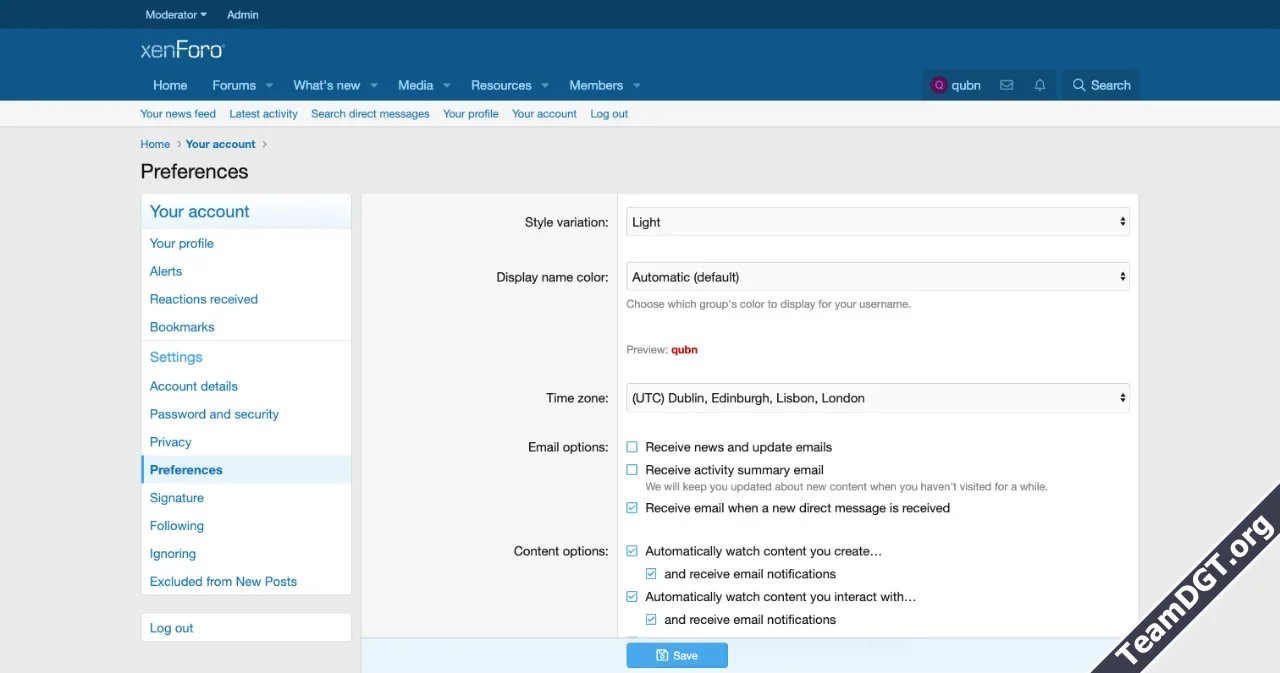Open the Time zone dropdown
The image size is (1280, 673).
pos(877,398)
